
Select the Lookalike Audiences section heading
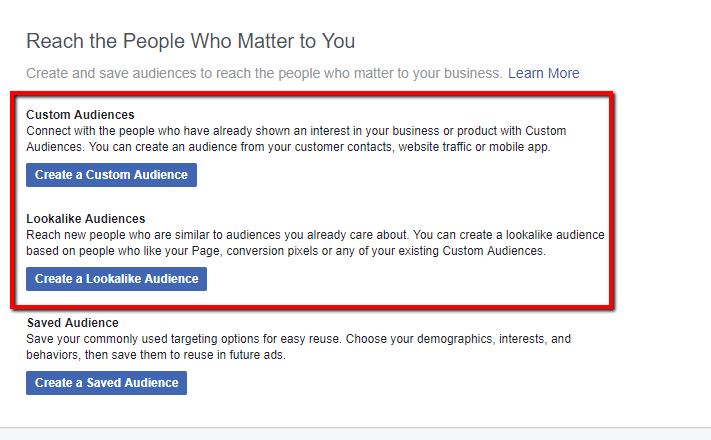86,219
